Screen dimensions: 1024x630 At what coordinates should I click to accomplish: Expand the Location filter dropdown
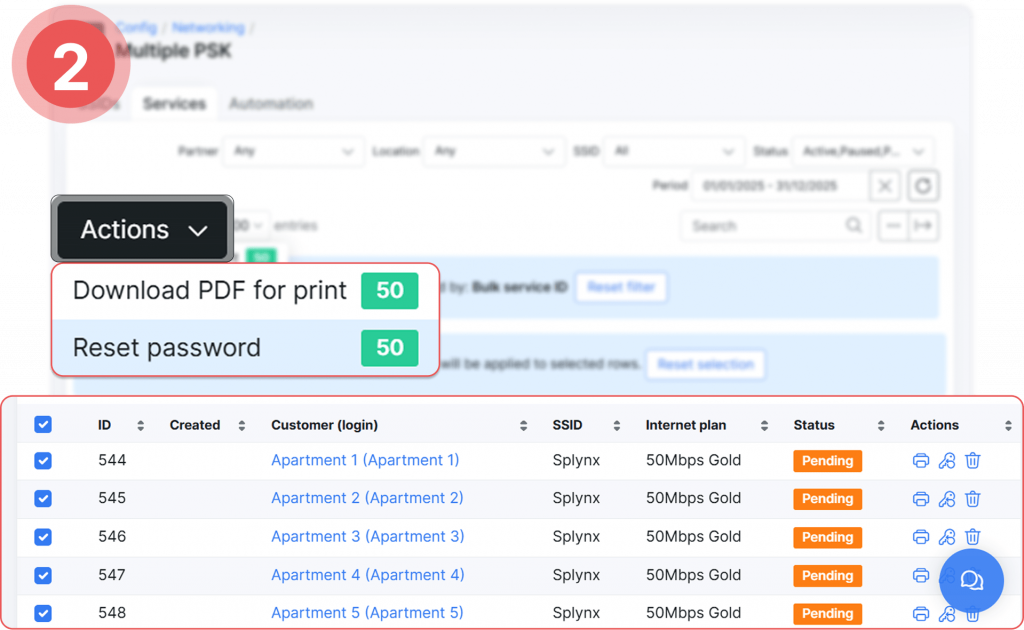click(x=493, y=151)
